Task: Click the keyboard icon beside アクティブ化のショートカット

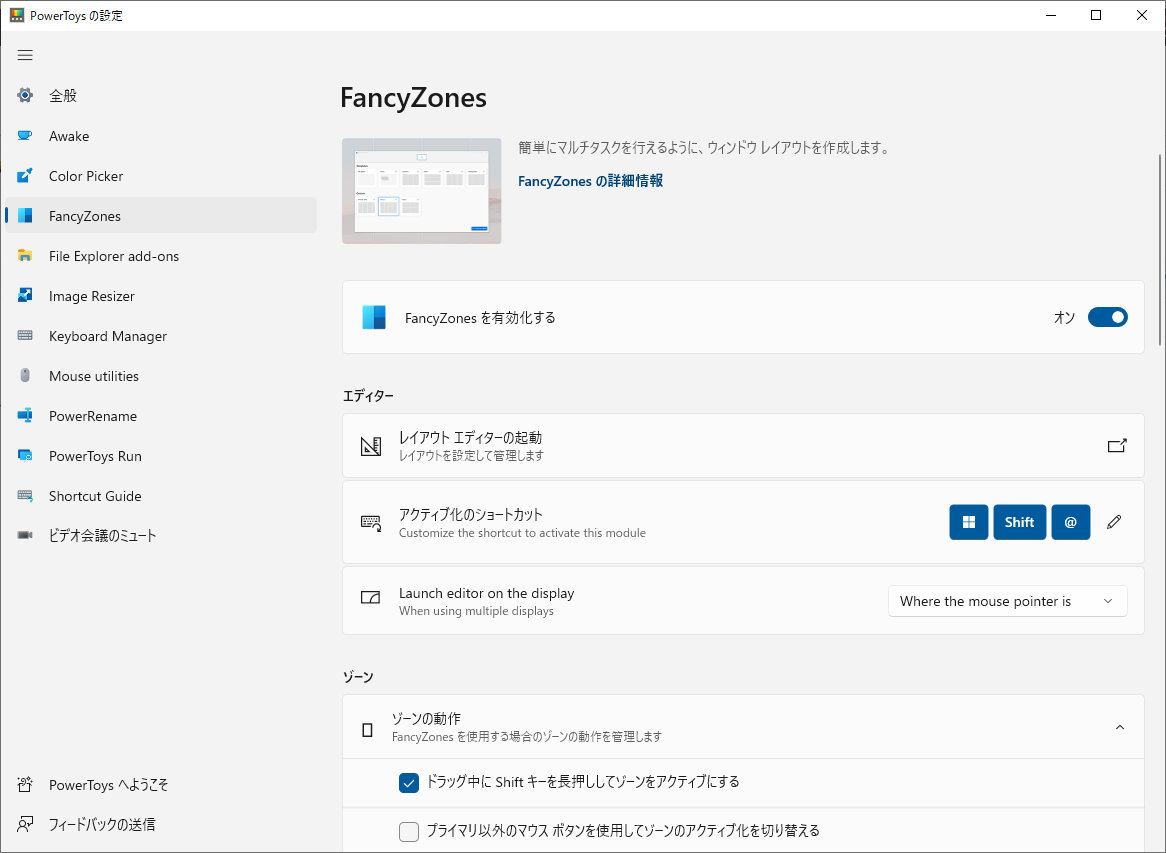Action: point(370,523)
